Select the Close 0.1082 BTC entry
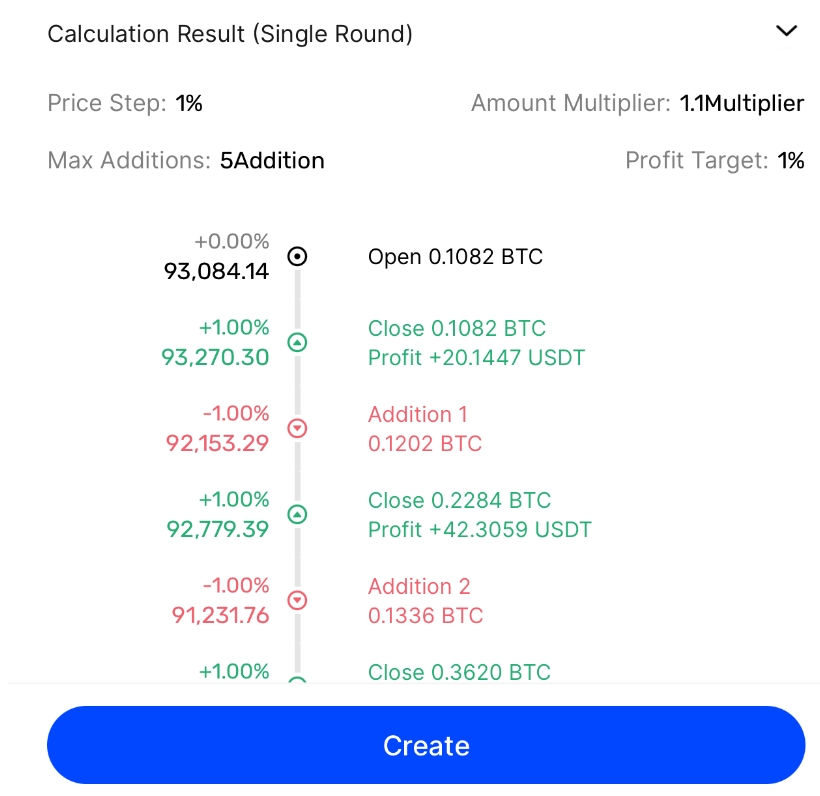This screenshot has height=796, width=820. pyautogui.click(x=457, y=328)
